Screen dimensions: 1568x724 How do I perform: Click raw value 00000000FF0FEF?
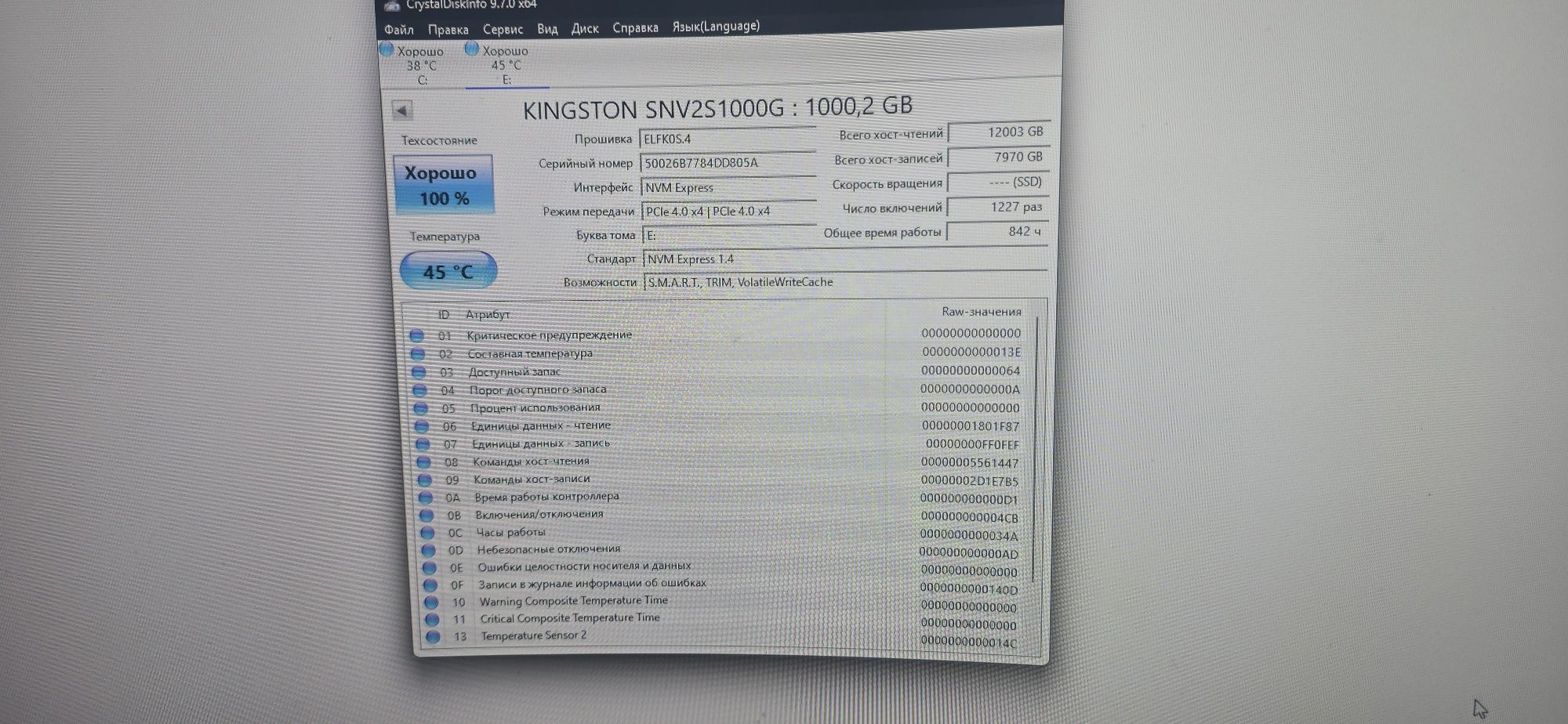pos(972,444)
